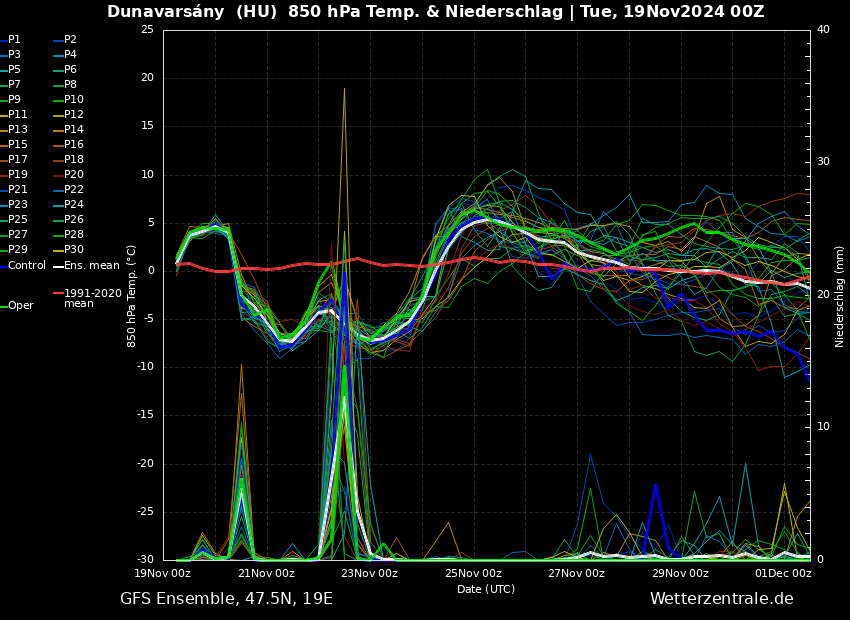Click the 27Nov 00z date tick label
The image size is (850, 620).
(x=576, y=574)
